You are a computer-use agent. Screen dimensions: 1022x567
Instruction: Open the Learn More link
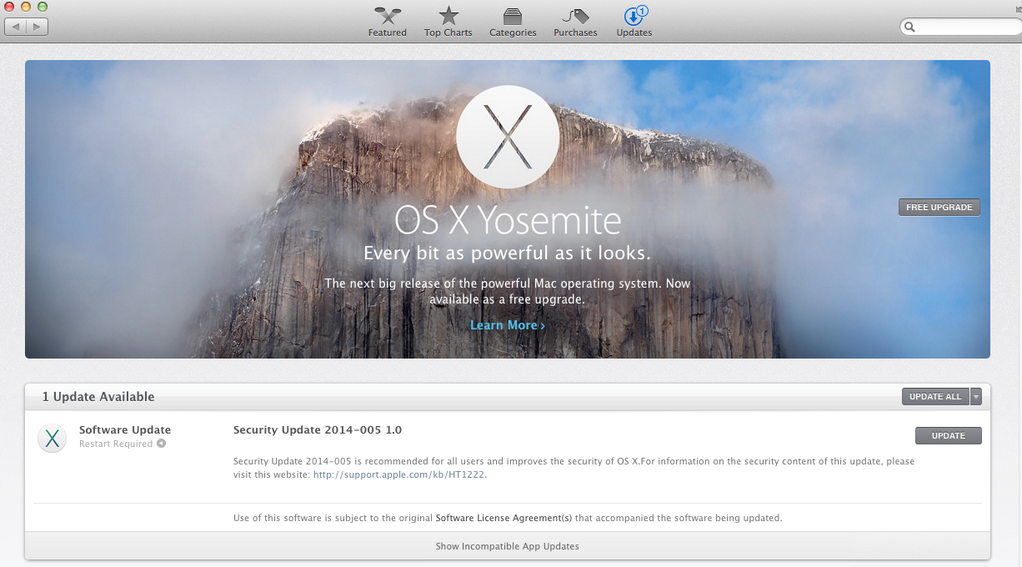click(507, 325)
